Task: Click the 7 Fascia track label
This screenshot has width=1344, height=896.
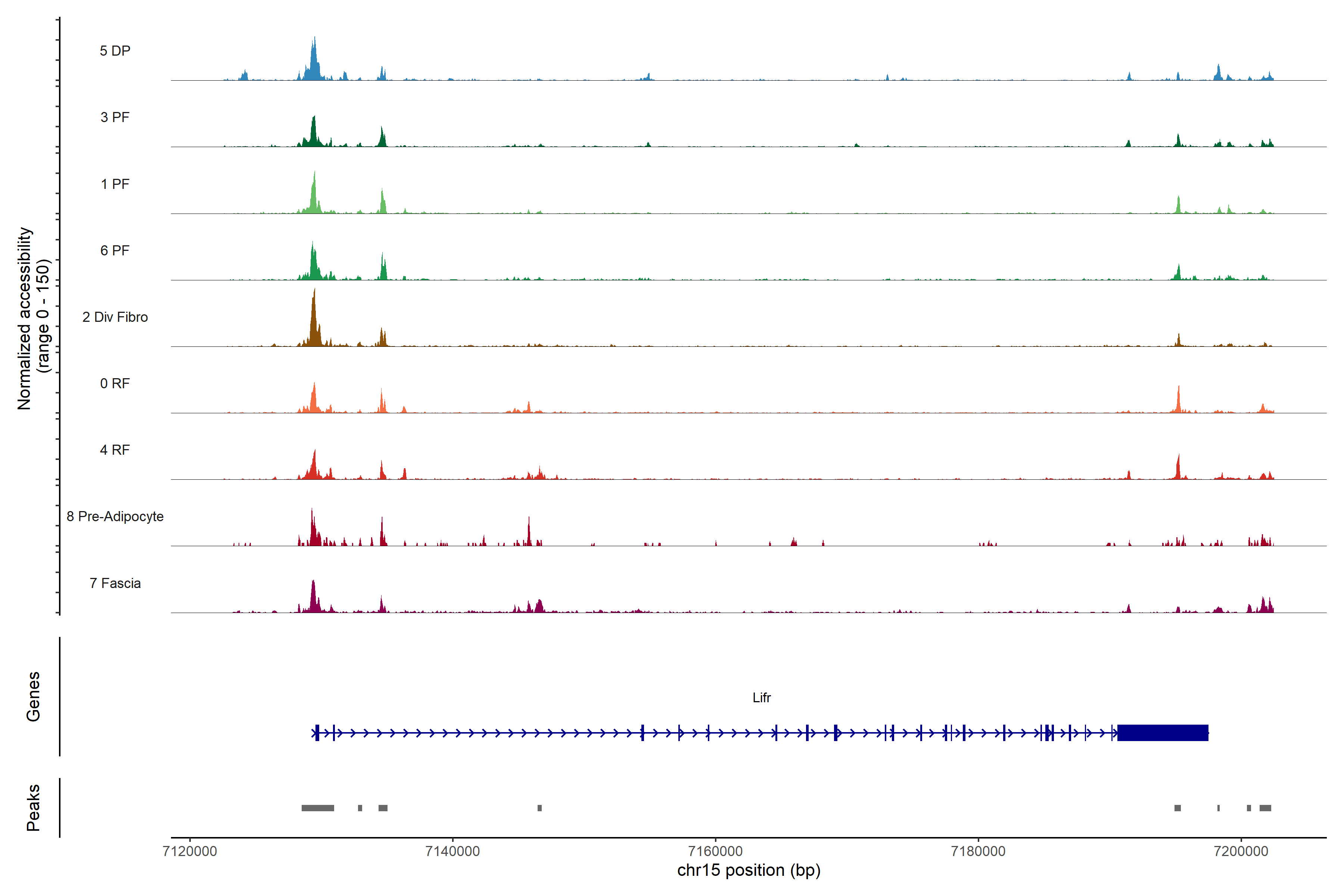Action: coord(115,583)
